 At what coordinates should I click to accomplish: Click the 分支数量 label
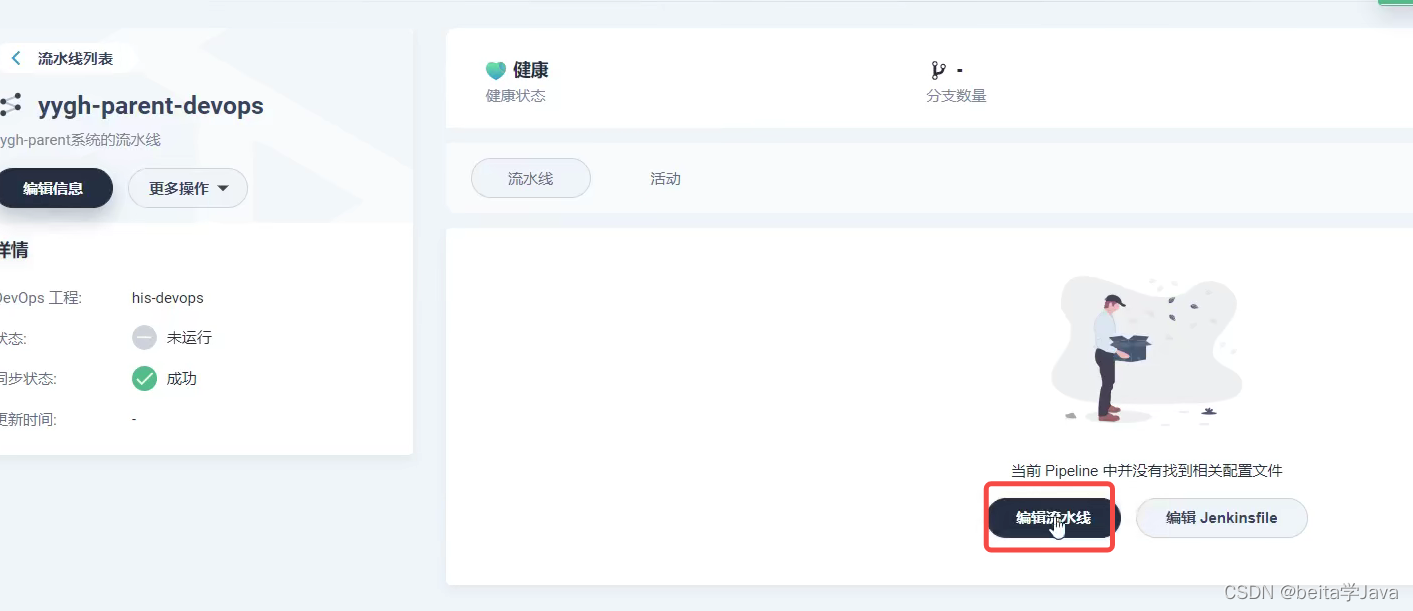click(x=956, y=96)
